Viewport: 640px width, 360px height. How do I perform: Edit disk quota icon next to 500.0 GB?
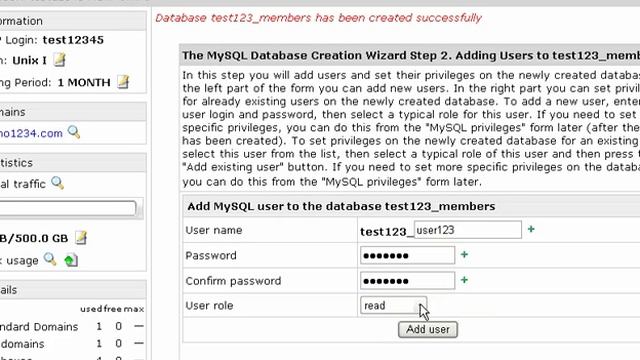(81, 238)
